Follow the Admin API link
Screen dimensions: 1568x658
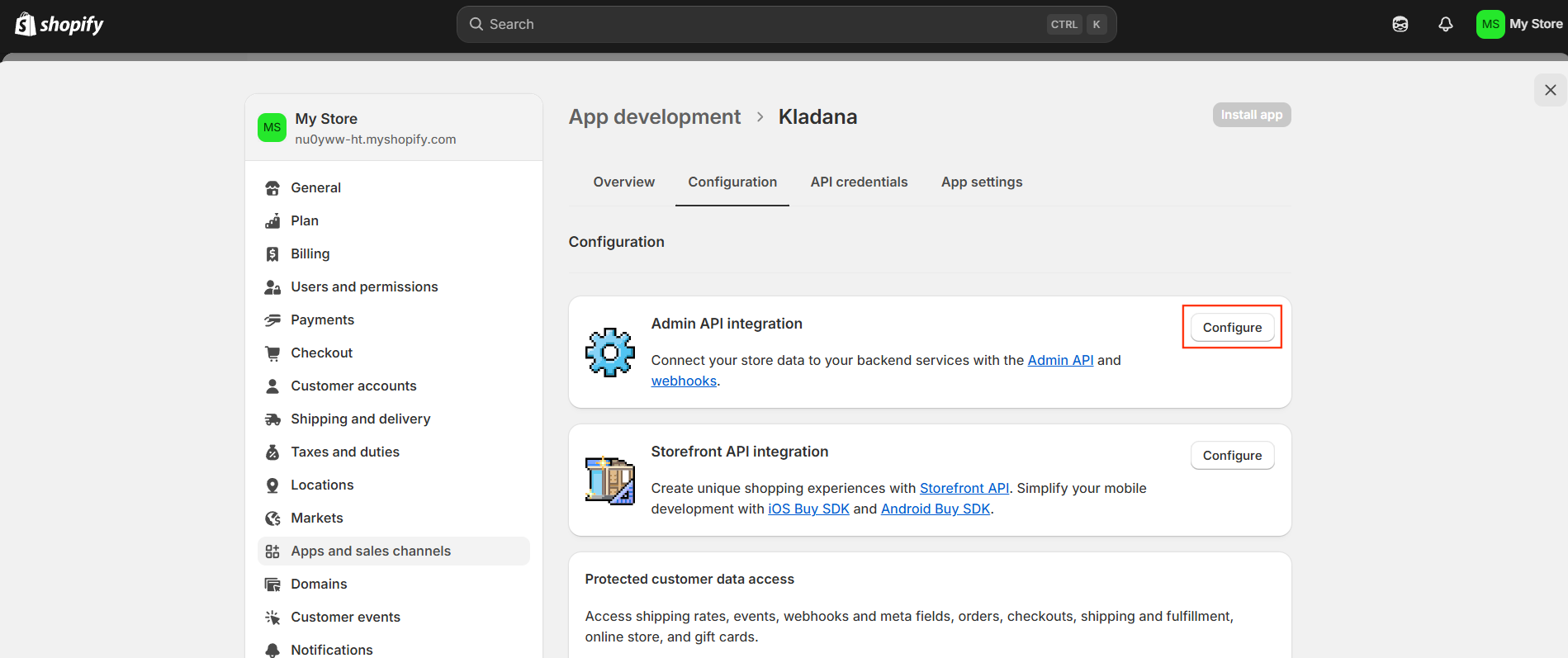click(x=1060, y=361)
